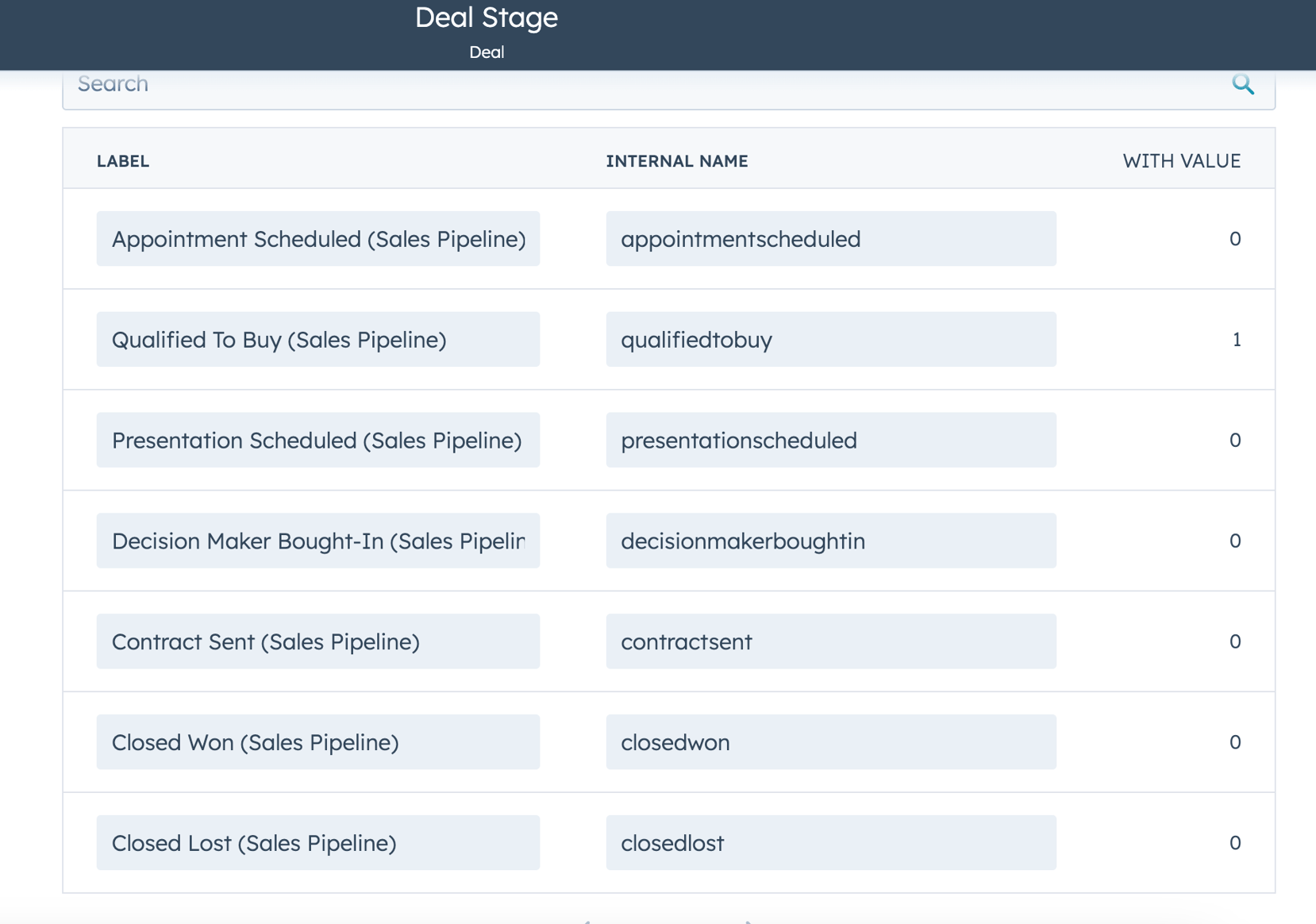1316x924 pixels.
Task: Sort by the INTERNAL NAME column header
Action: (677, 160)
